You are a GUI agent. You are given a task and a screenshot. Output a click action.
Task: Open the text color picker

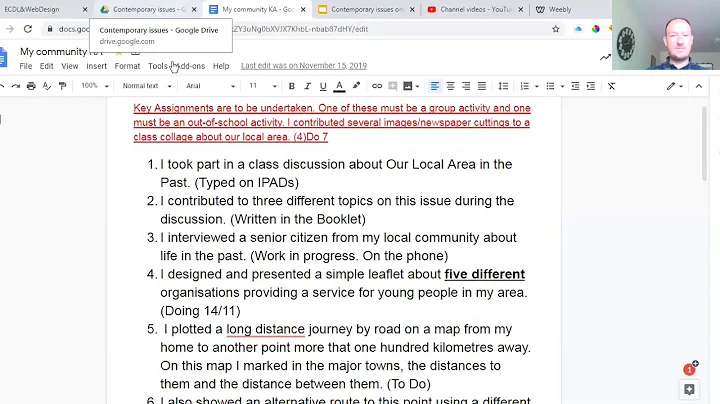339,86
